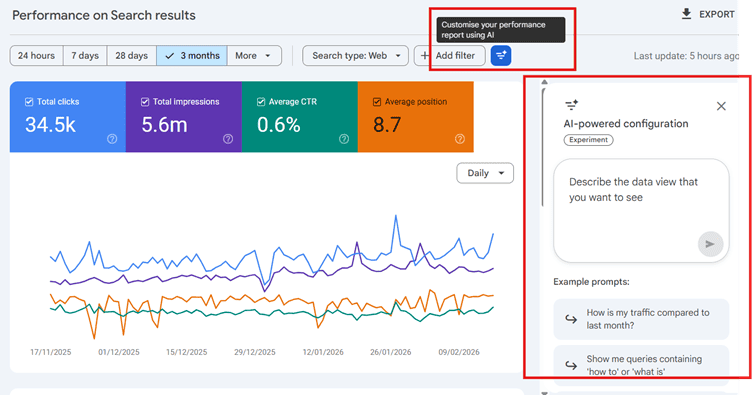752x395 pixels.
Task: Open help icon on Total impressions card
Action: tap(228, 139)
